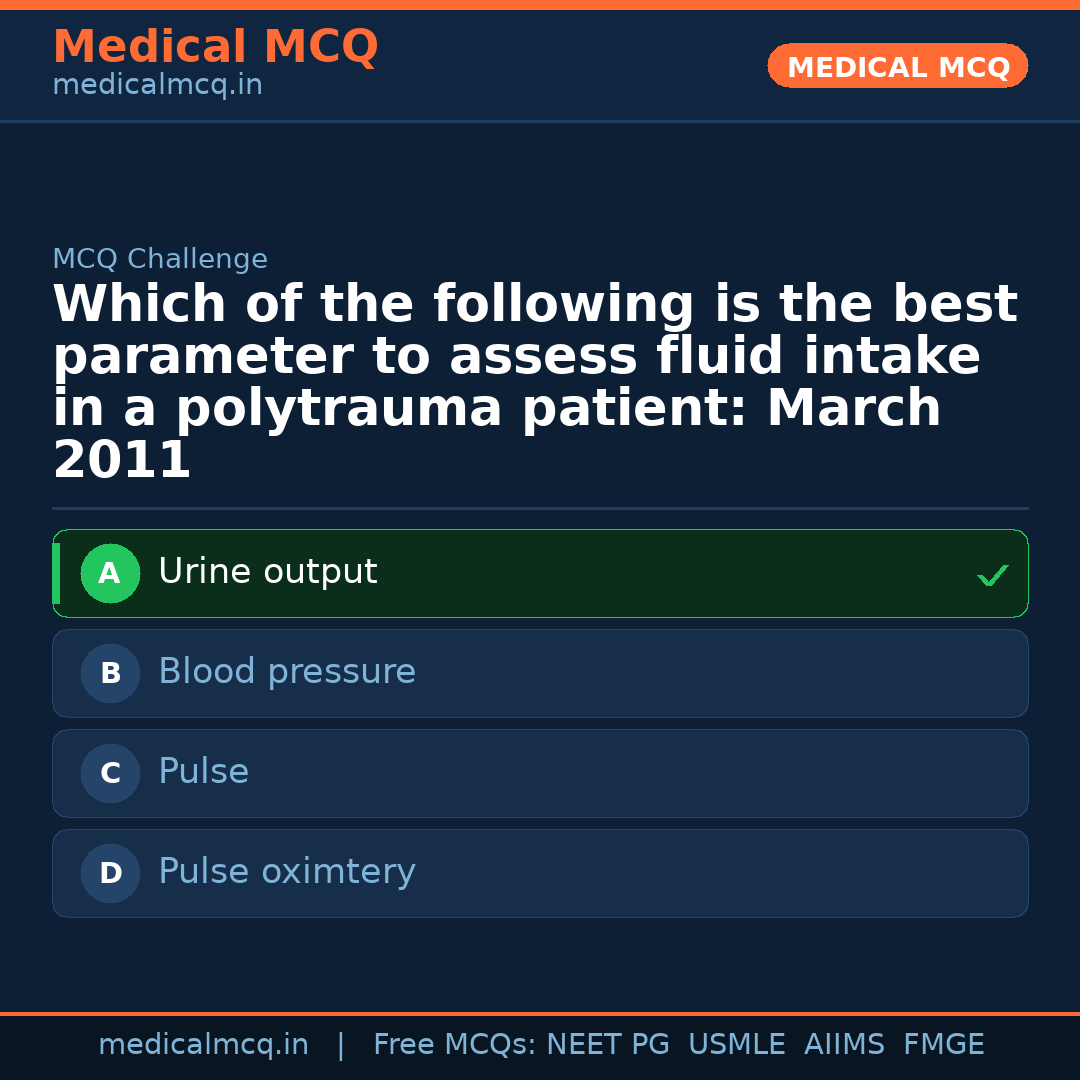The image size is (1080, 1080).
Task: Visit medicalmcq.in link in the header
Action: point(156,85)
